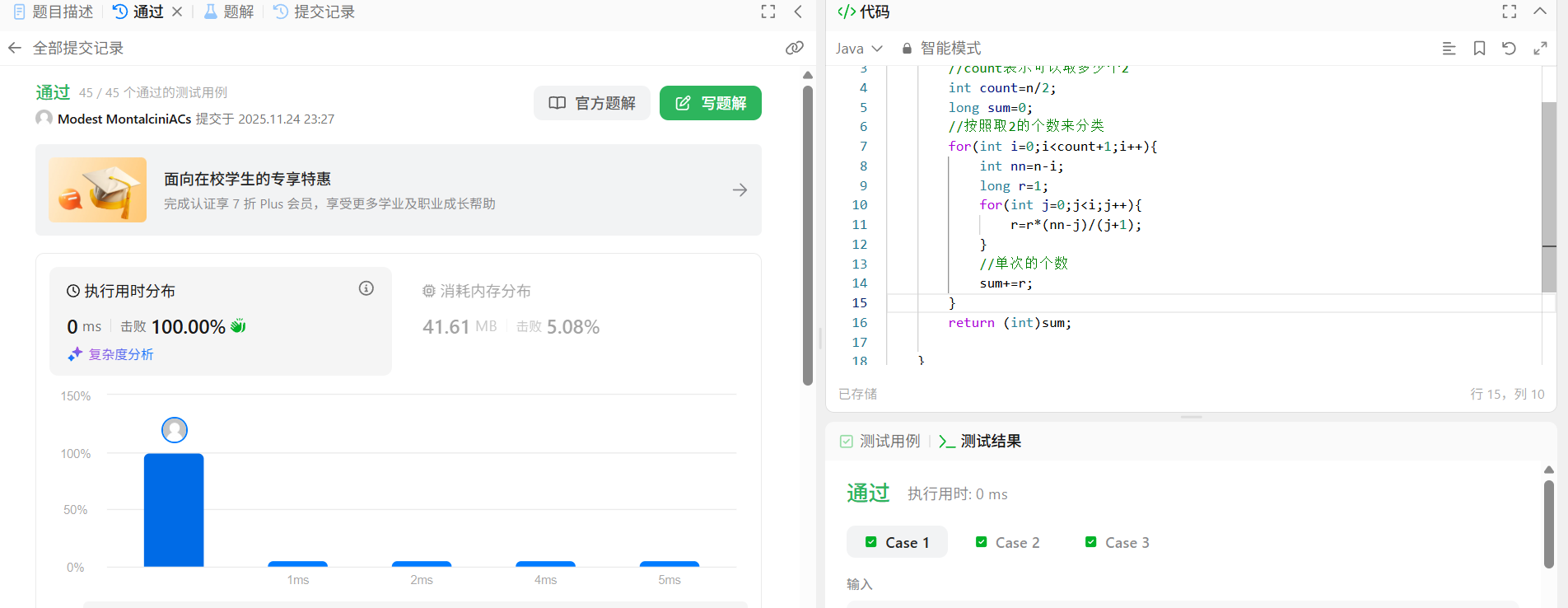Click scroll up arrow of left panel
This screenshot has width=1568, height=608.
coord(808,75)
